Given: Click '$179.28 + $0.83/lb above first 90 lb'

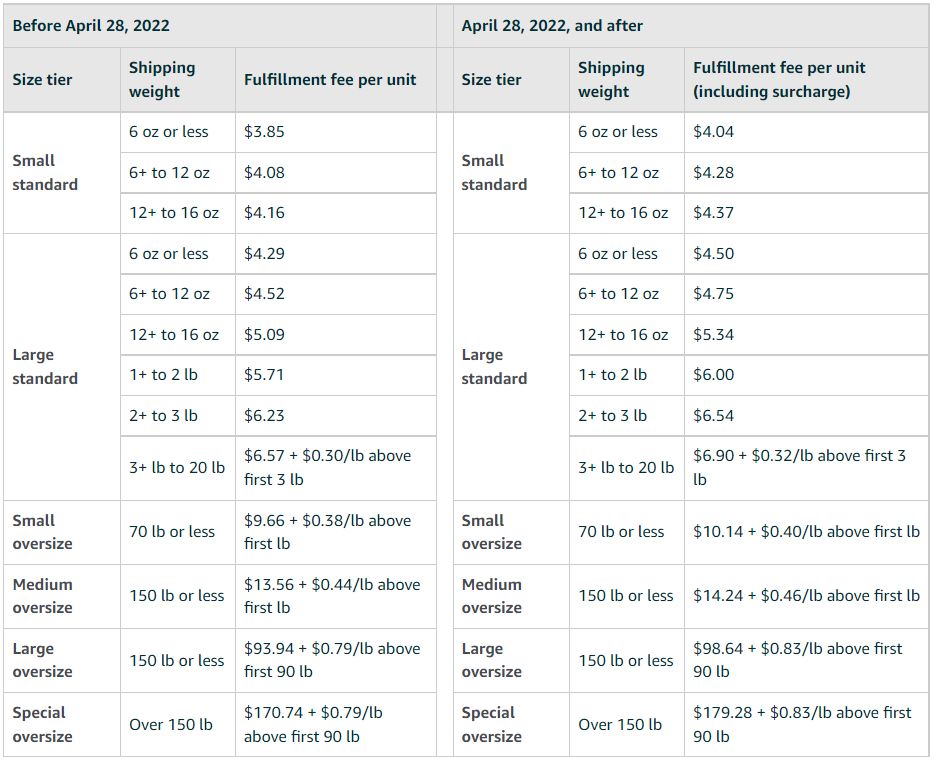Looking at the screenshot, I should click(802, 725).
